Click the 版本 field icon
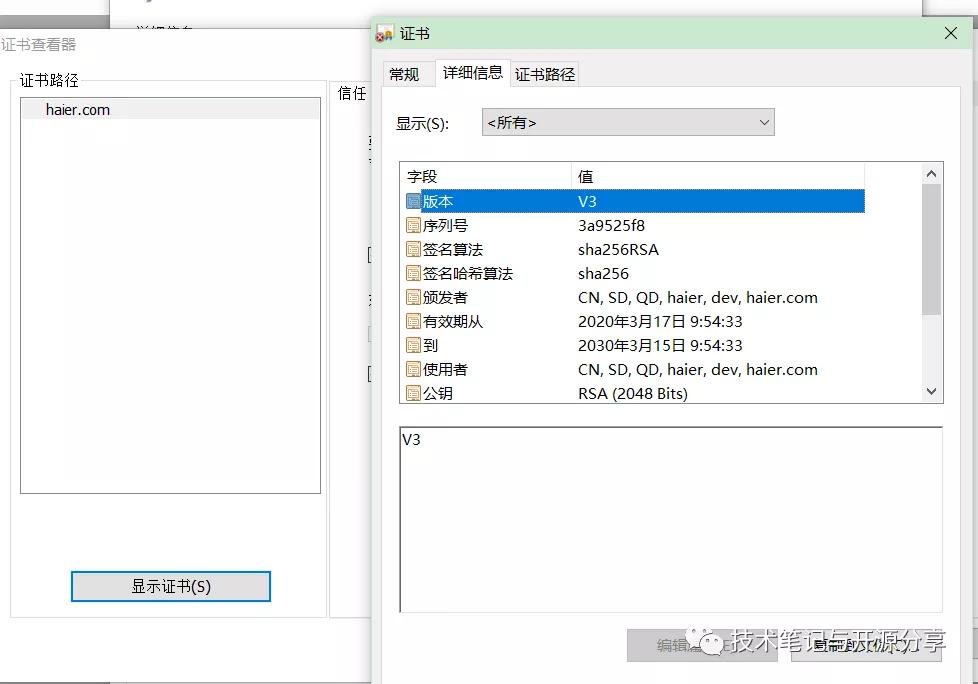978x684 pixels. [414, 201]
